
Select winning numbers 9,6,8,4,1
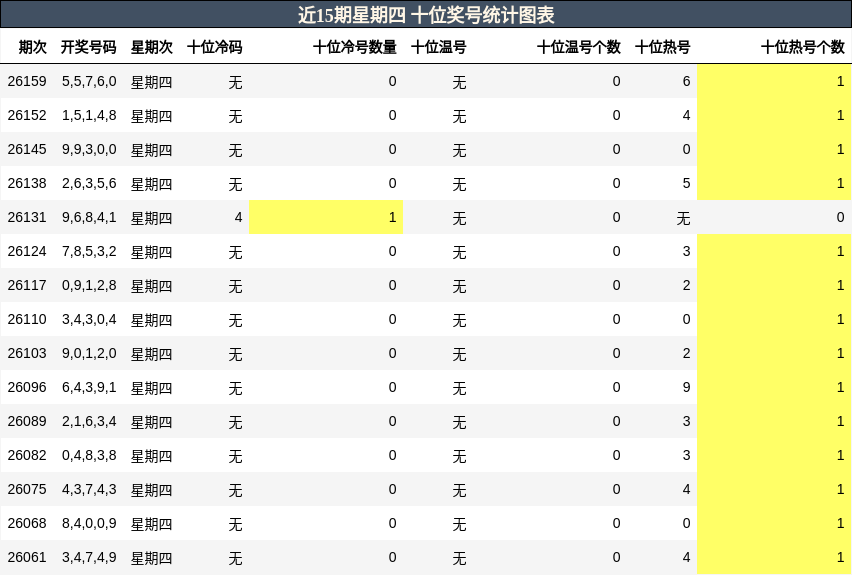pos(89,217)
